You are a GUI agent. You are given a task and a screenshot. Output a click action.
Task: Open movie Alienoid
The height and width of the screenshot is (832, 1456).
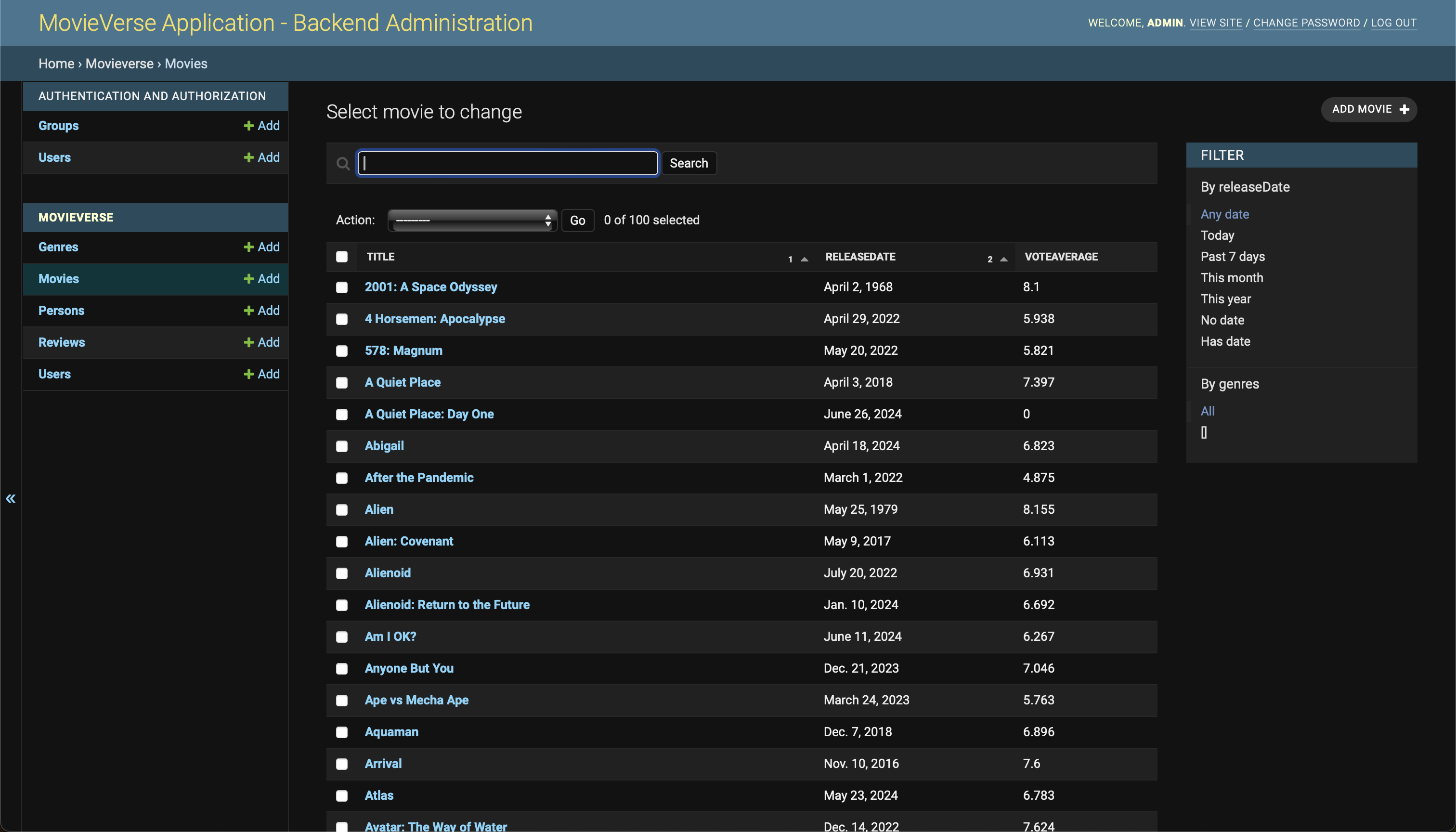point(388,572)
